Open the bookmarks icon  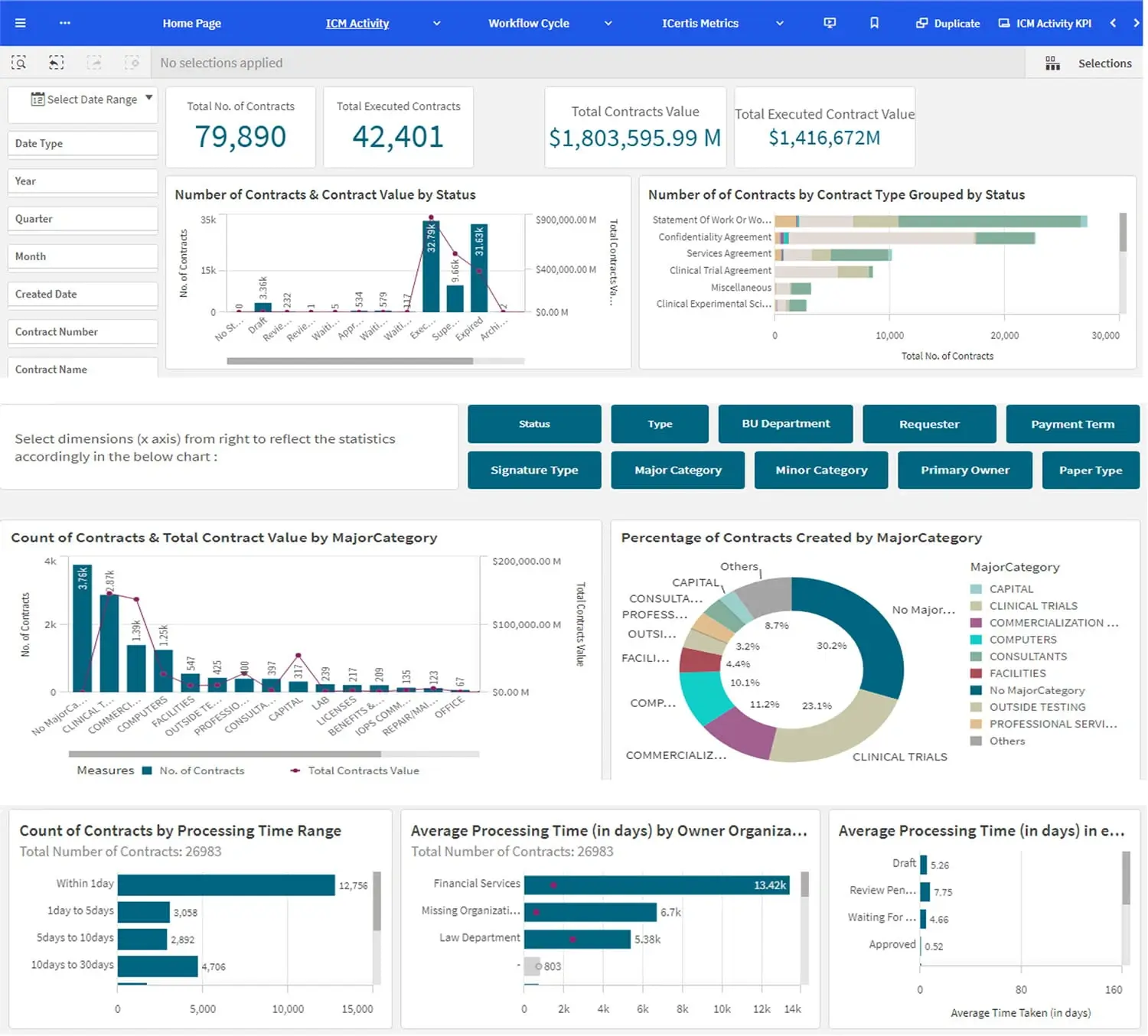coord(874,23)
